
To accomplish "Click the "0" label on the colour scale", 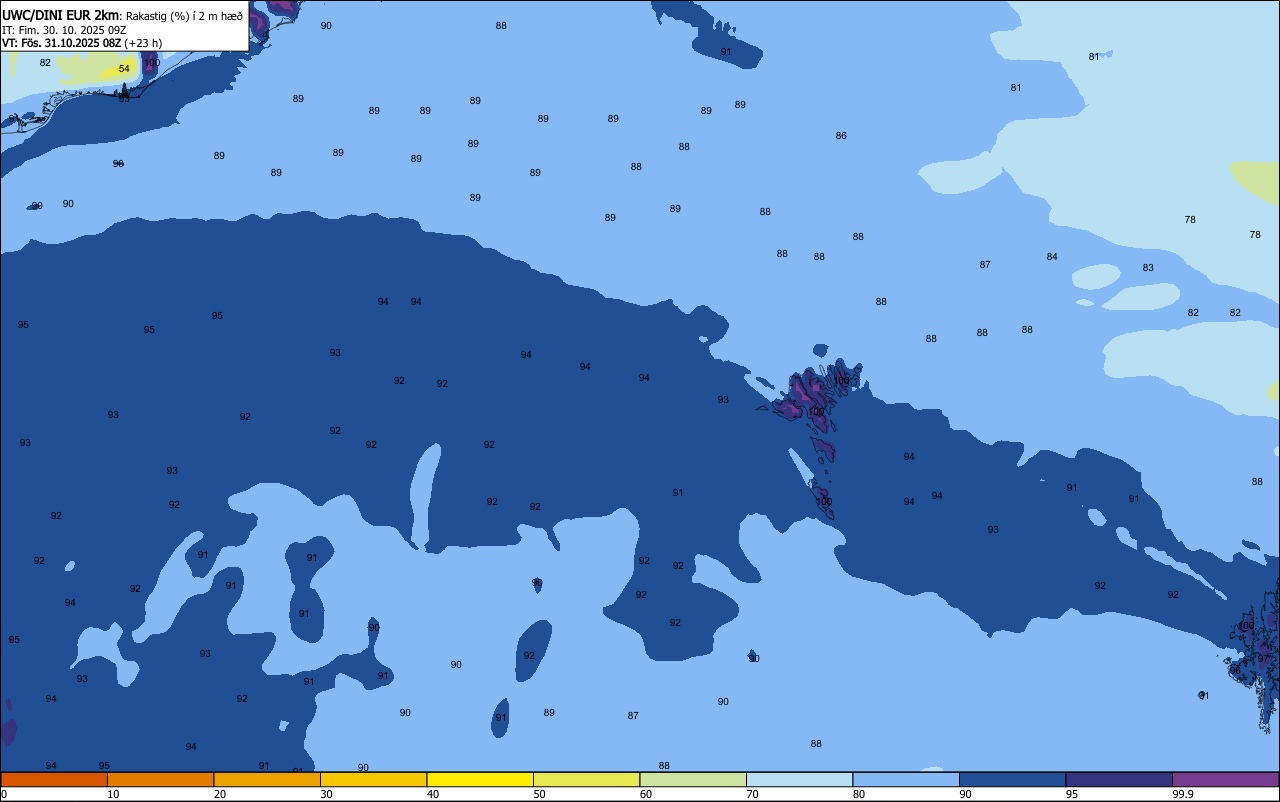I will coord(4,794).
